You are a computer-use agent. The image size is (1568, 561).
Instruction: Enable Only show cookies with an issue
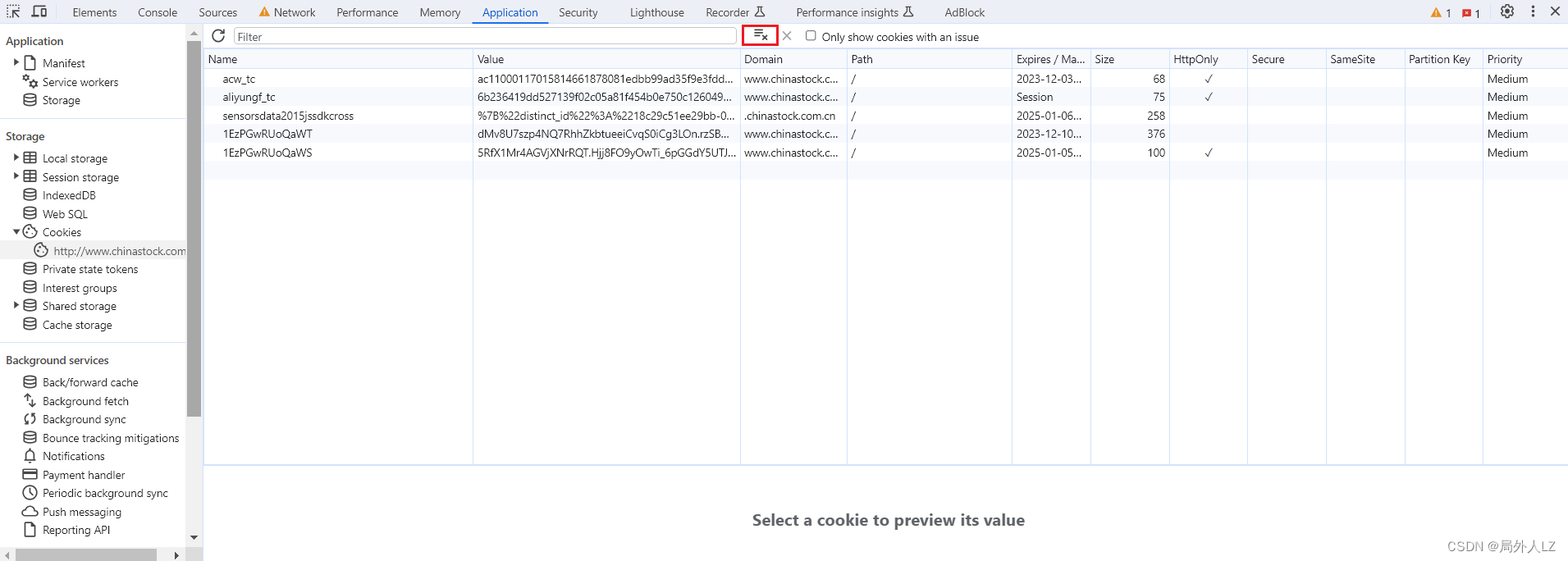pyautogui.click(x=811, y=36)
